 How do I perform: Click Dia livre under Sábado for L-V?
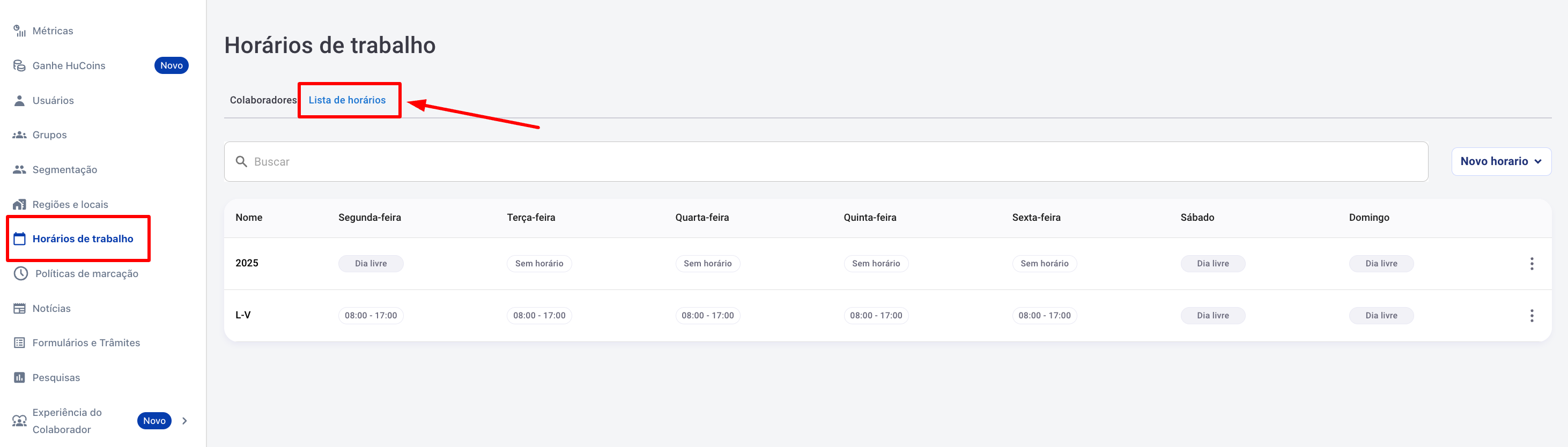coord(1213,316)
